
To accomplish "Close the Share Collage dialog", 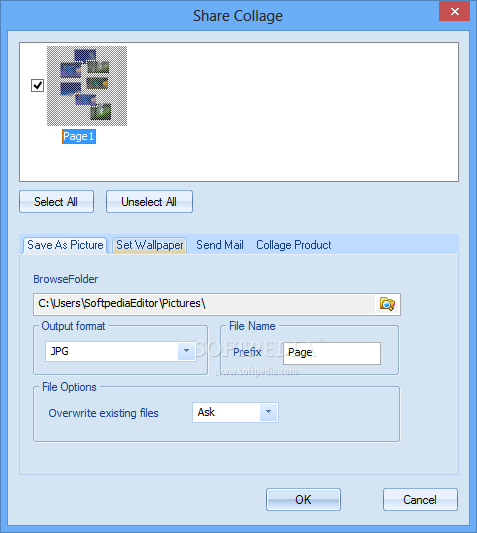I will coord(455,12).
